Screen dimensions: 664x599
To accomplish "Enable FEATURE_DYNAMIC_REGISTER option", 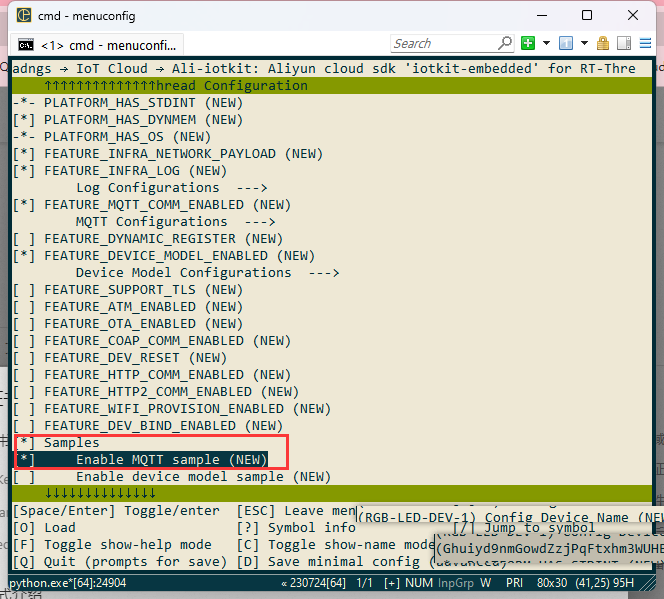I will [148, 239].
